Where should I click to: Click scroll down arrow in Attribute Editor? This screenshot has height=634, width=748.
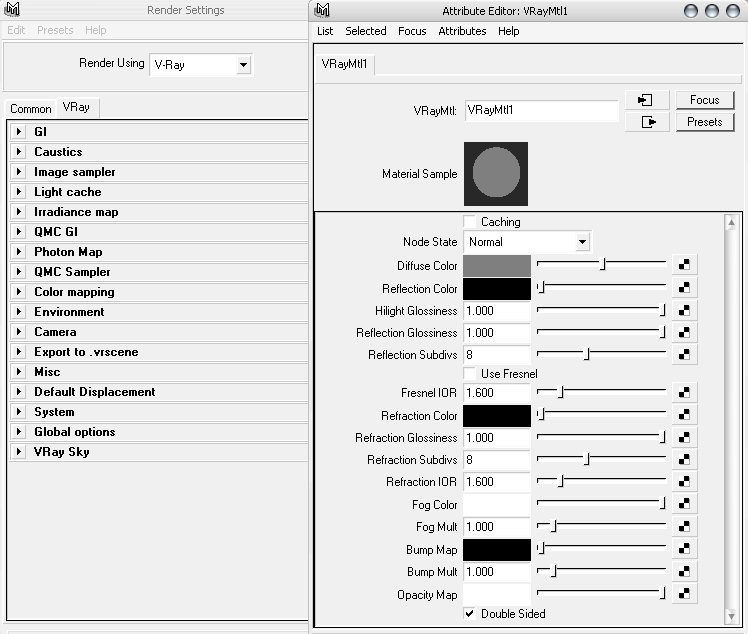point(731,616)
